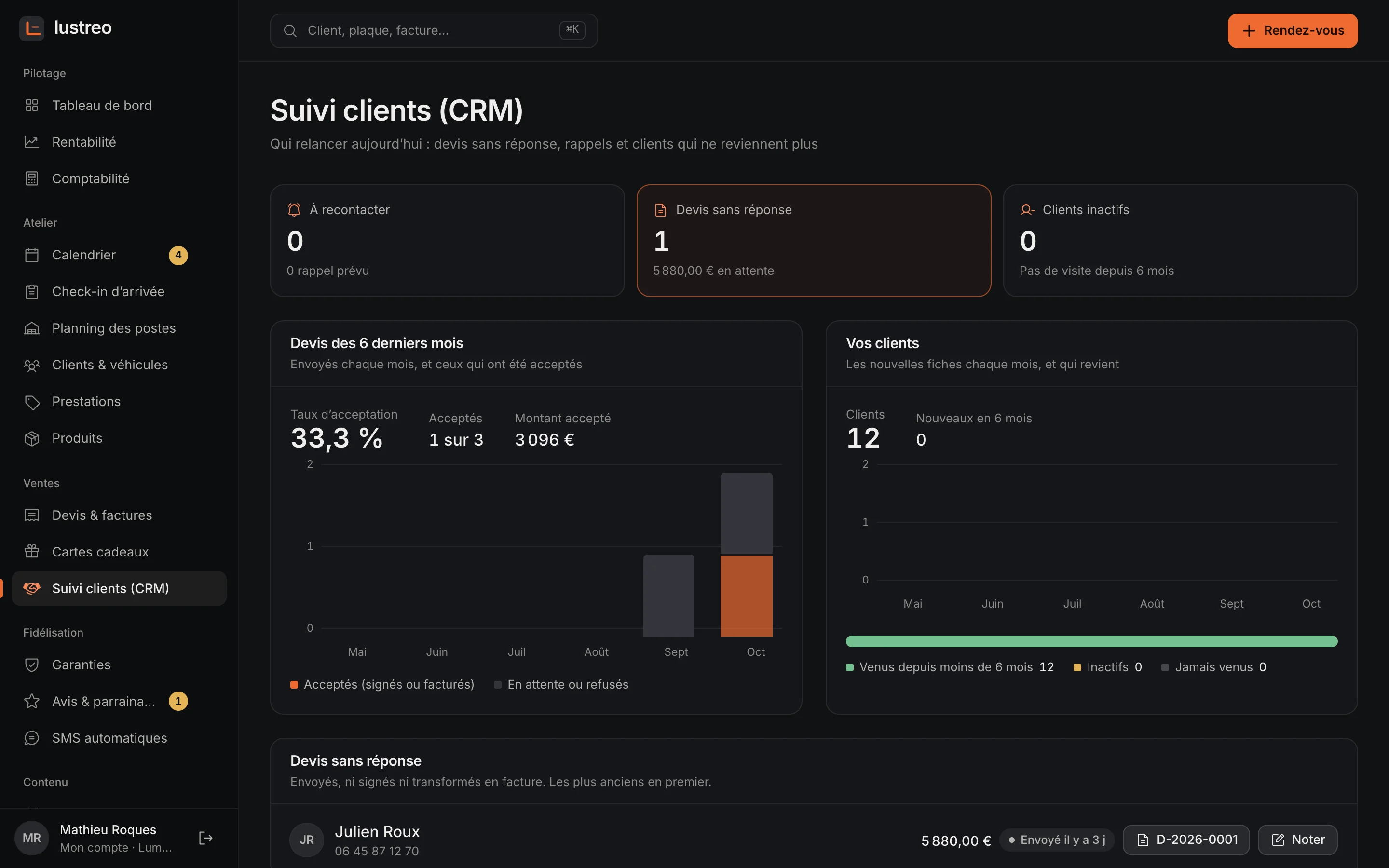This screenshot has height=868, width=1389.
Task: Click the 'Julien Roux' name
Action: (377, 832)
